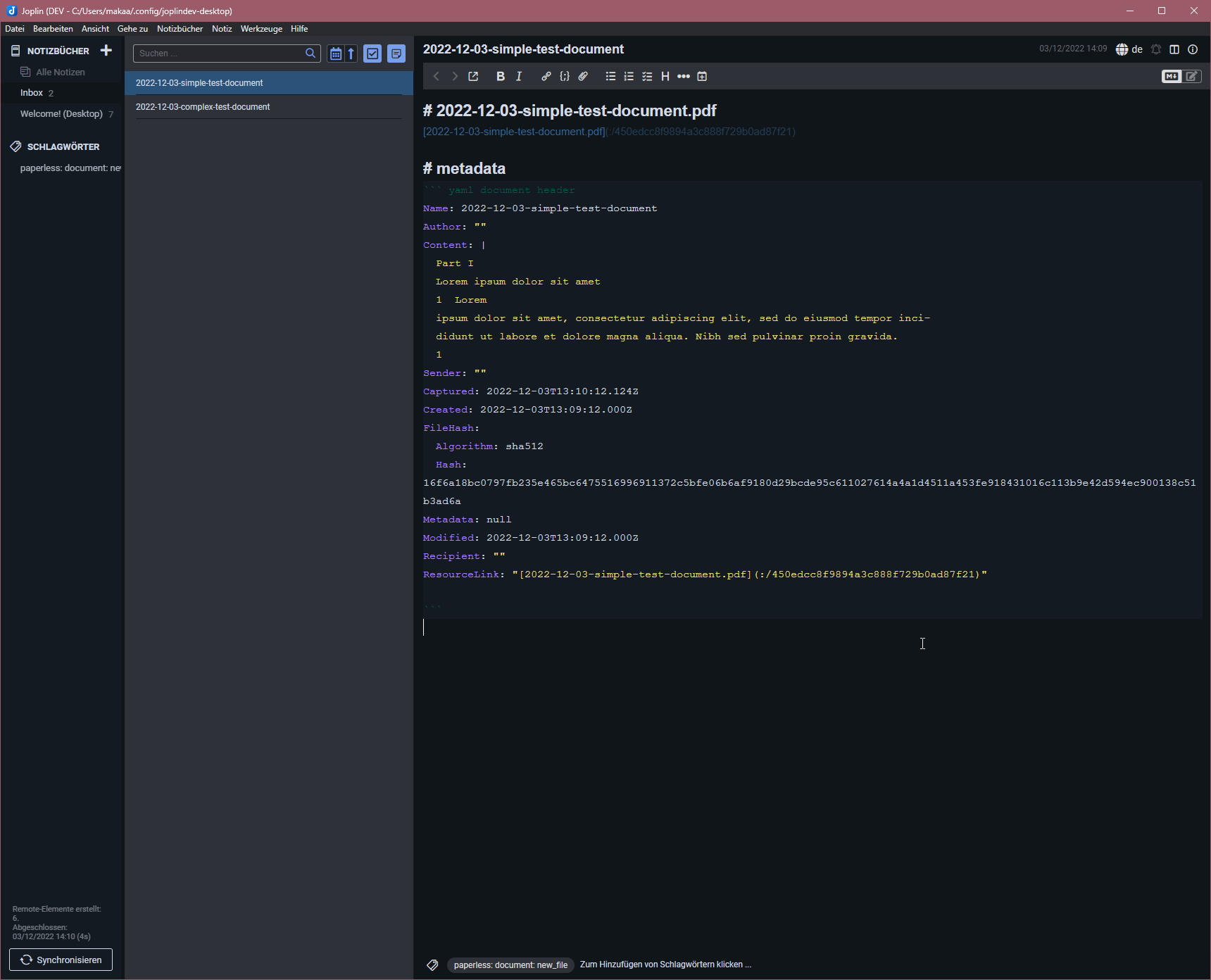1211x980 pixels.
Task: Change spell checker language de
Action: pos(1129,49)
